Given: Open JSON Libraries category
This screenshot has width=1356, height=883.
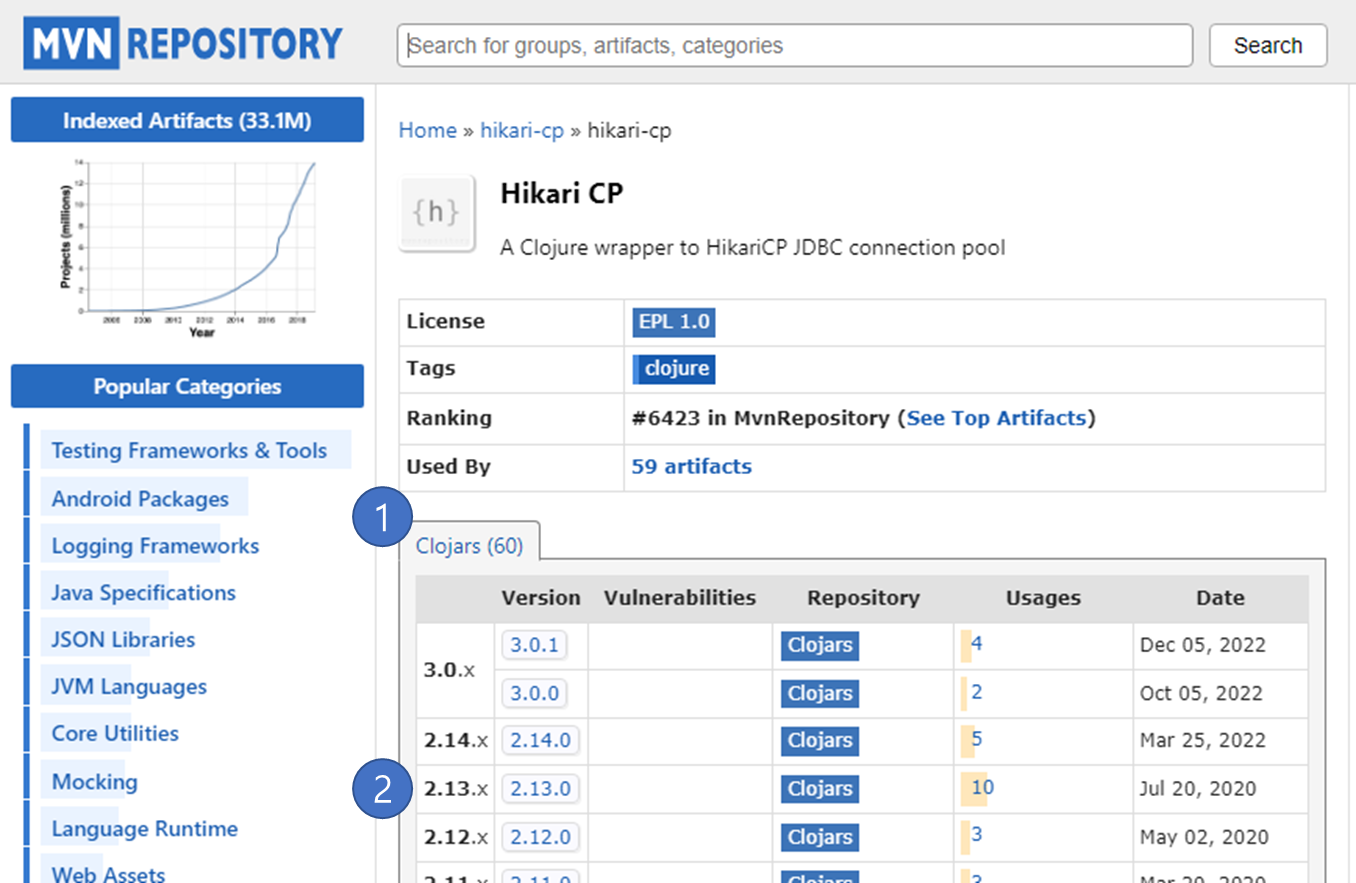Looking at the screenshot, I should (x=123, y=640).
